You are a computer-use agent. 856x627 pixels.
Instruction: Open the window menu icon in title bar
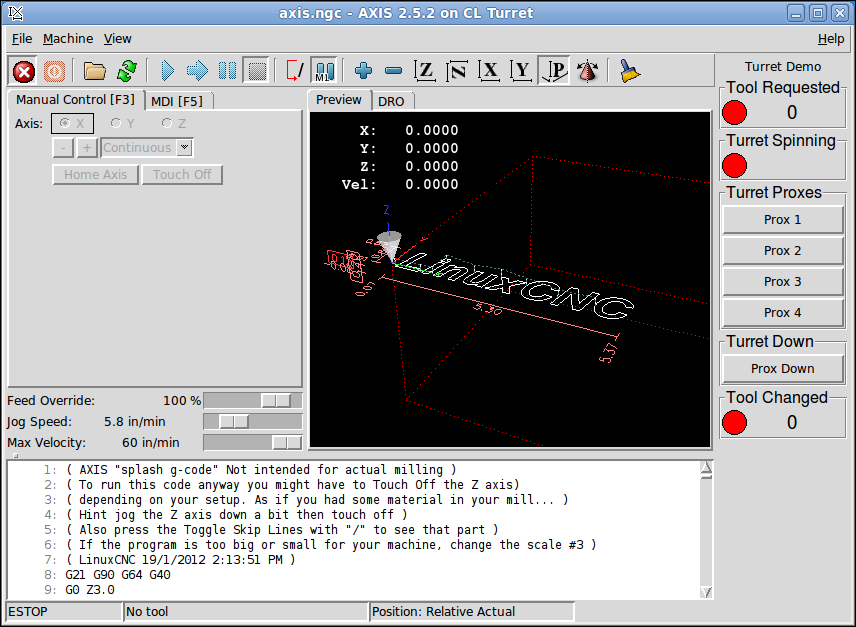click(x=16, y=13)
